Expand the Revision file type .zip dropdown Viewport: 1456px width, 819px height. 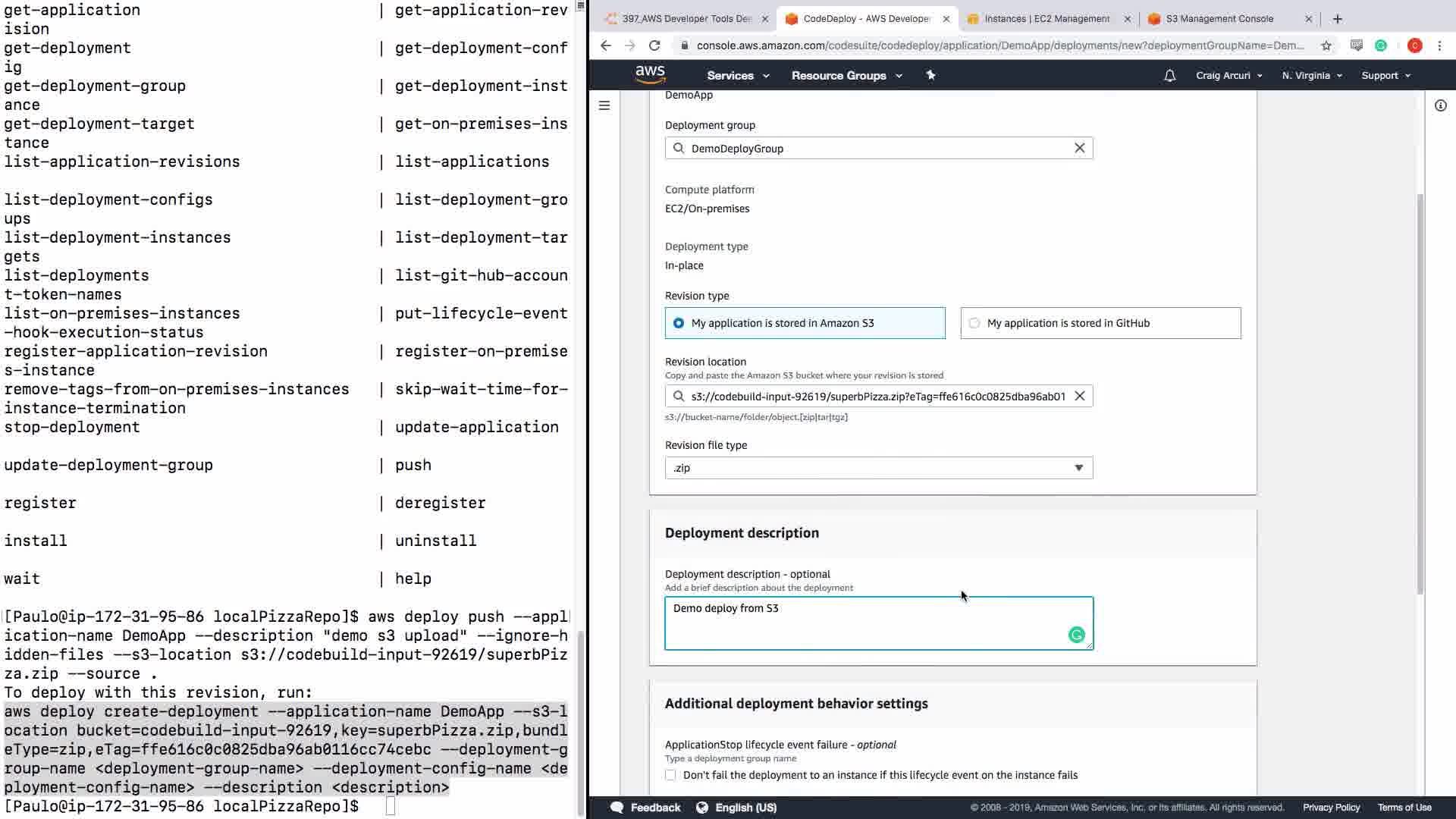coord(879,468)
